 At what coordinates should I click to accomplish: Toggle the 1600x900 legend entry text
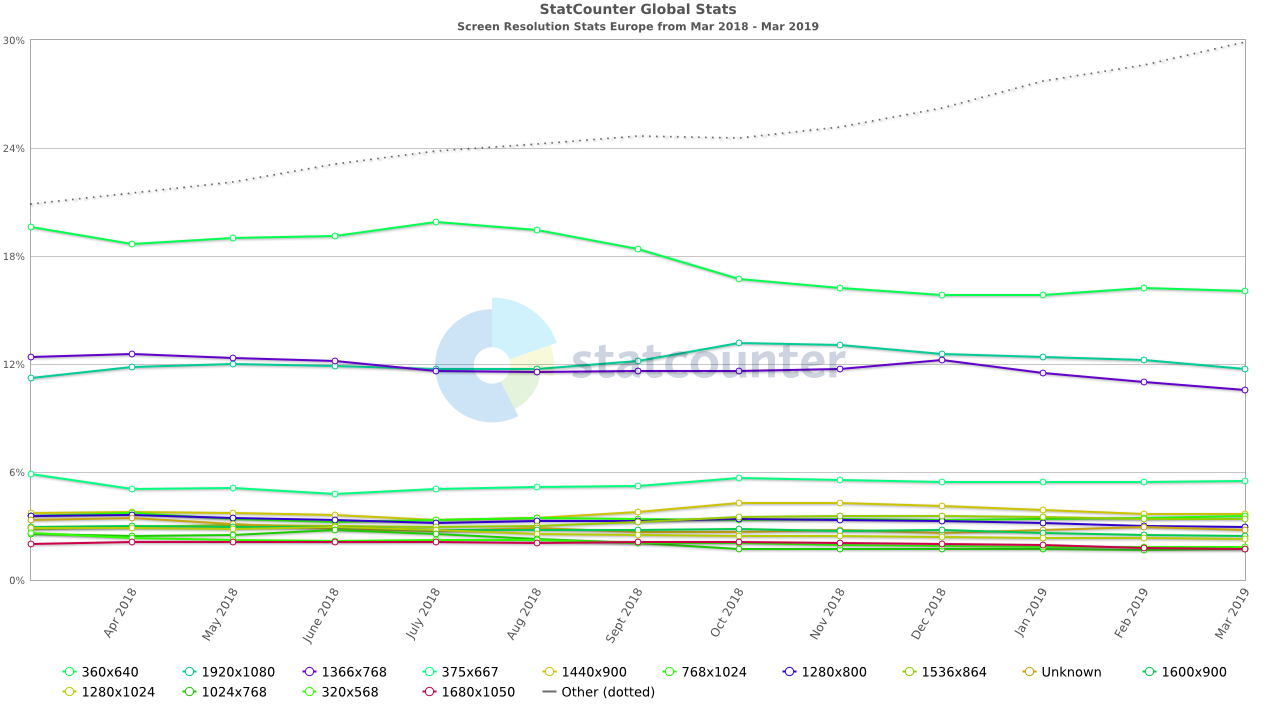tap(1194, 672)
